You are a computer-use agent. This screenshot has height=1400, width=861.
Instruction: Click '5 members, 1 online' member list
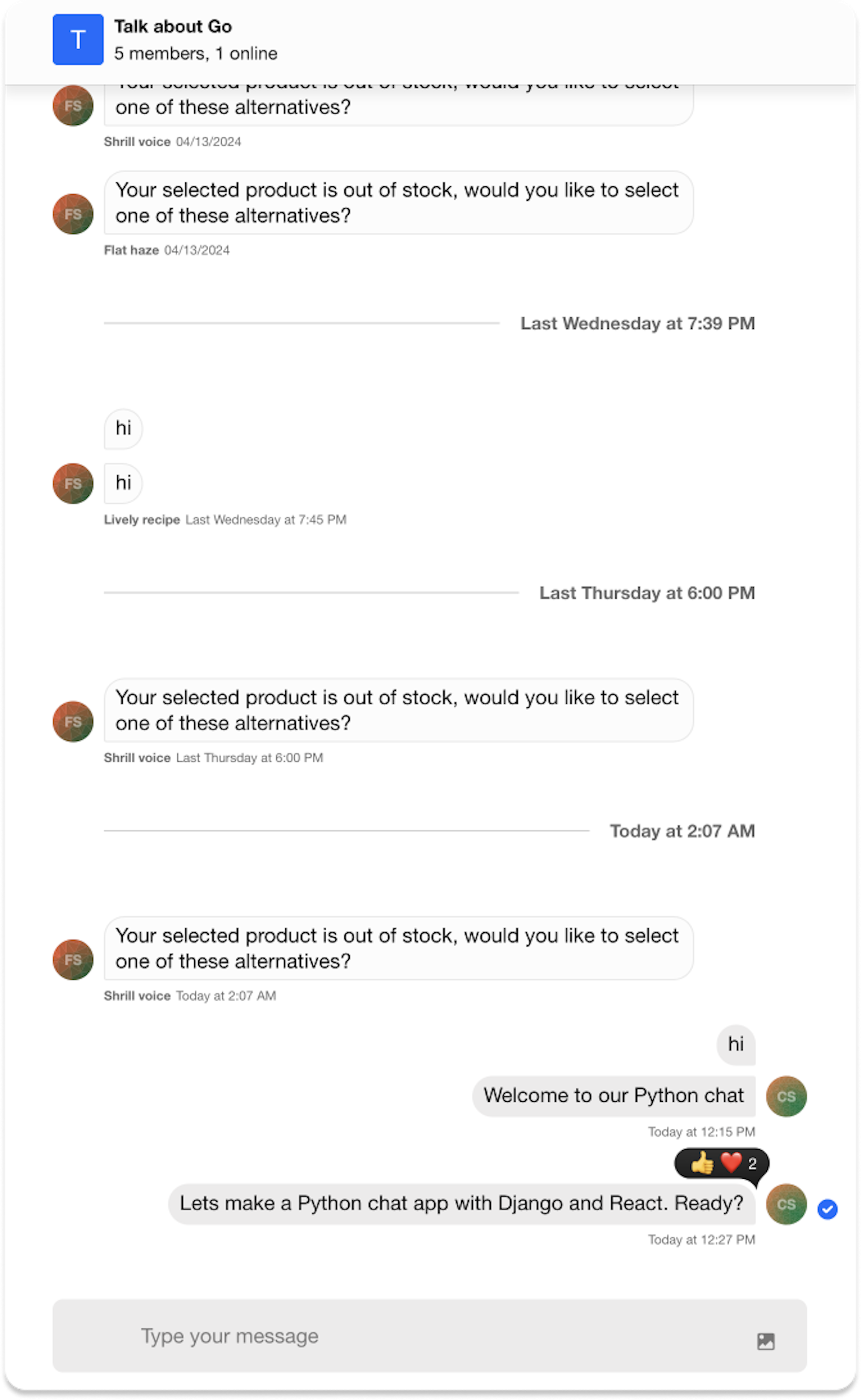coord(196,53)
